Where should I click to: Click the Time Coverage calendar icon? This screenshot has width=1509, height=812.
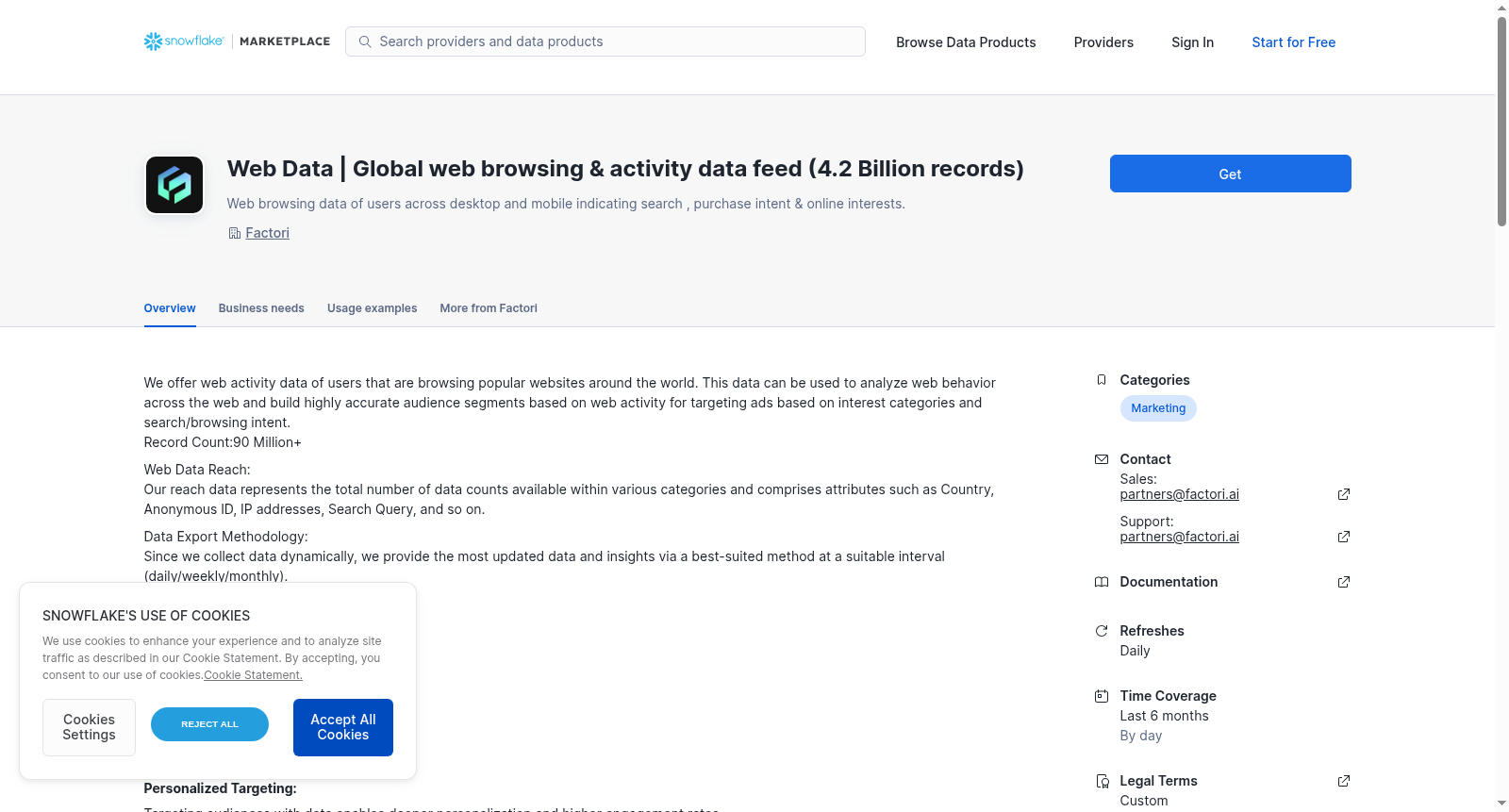[x=1102, y=696]
